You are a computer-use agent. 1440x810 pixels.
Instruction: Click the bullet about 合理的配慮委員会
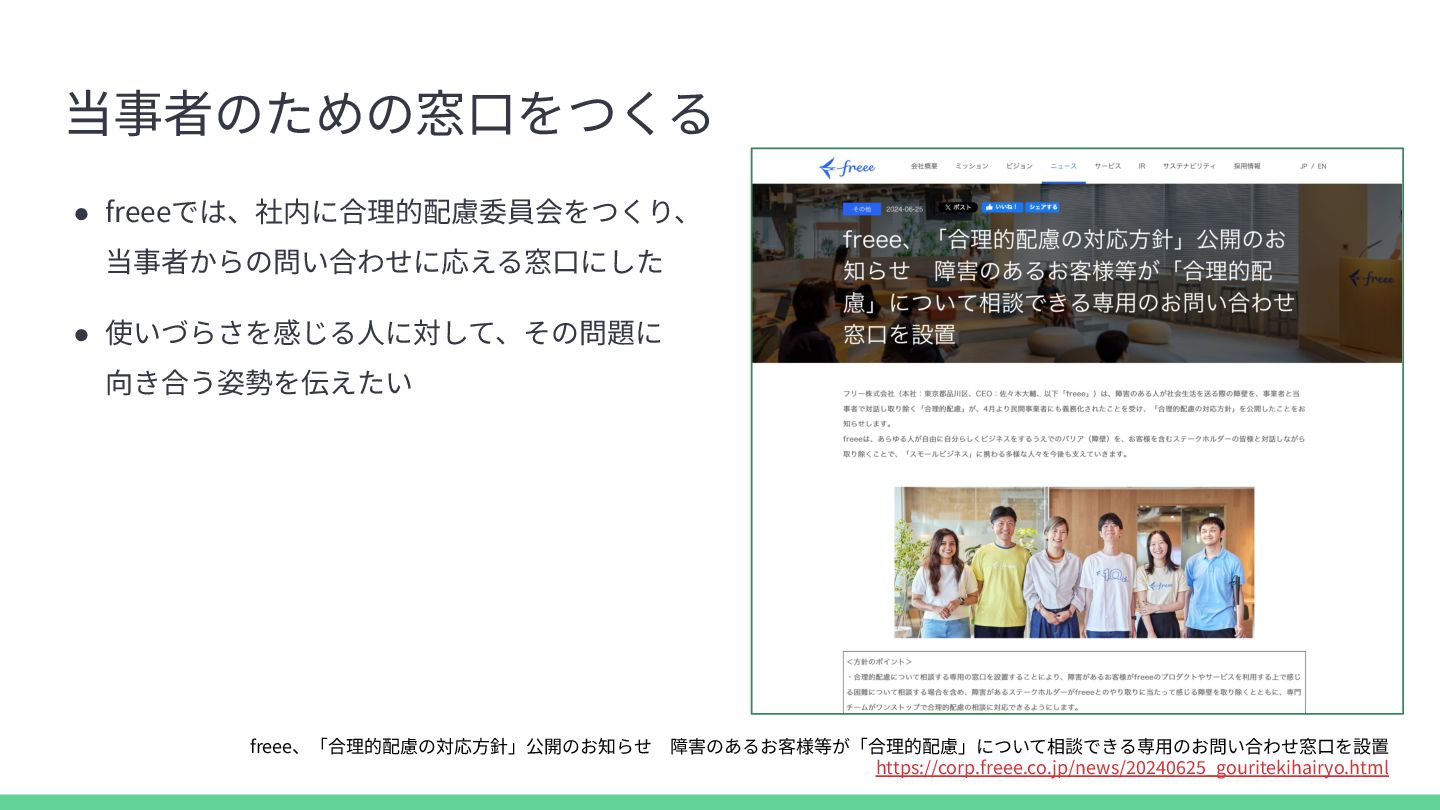click(397, 237)
